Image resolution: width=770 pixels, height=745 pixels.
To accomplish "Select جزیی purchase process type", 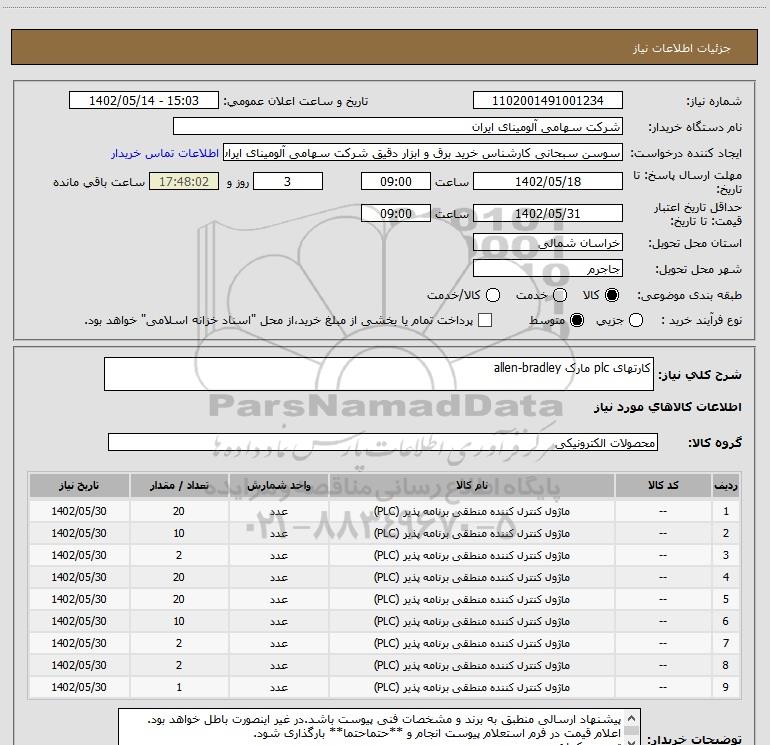I will [638, 321].
